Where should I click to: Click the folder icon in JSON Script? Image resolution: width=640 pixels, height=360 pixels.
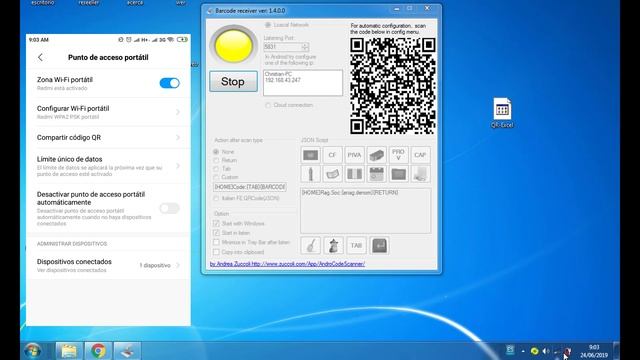[x=398, y=174]
